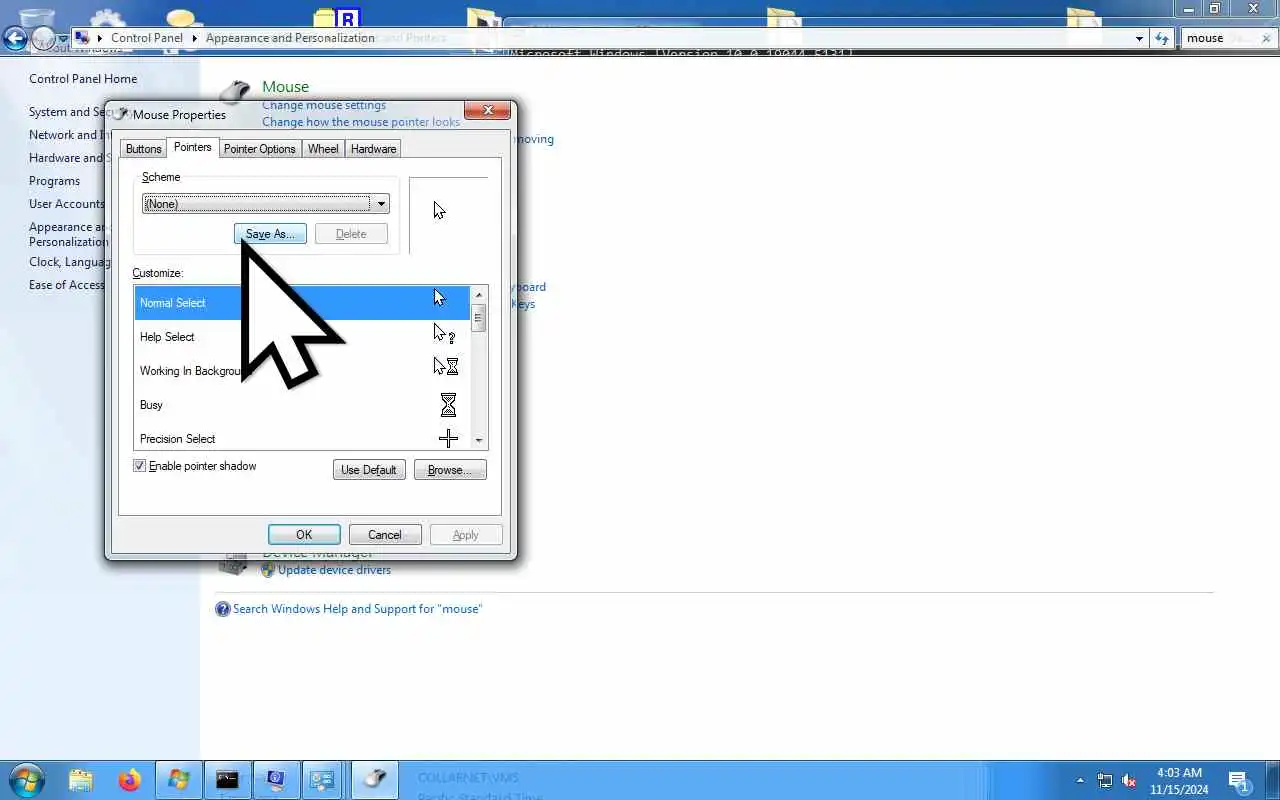Click the Precision Select crosshair icon
This screenshot has height=800, width=1280.
(x=448, y=438)
